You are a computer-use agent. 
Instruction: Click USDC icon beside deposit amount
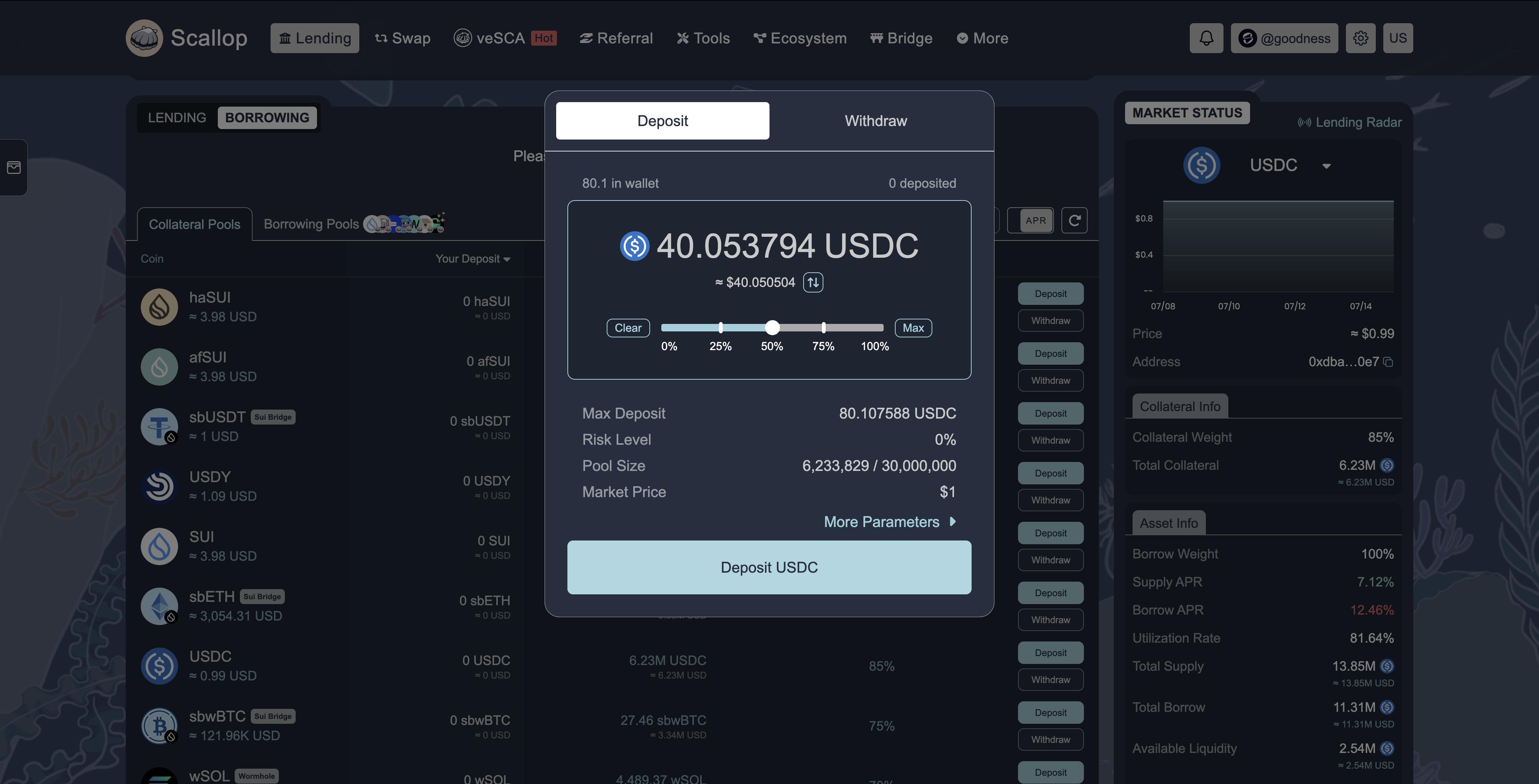point(634,246)
